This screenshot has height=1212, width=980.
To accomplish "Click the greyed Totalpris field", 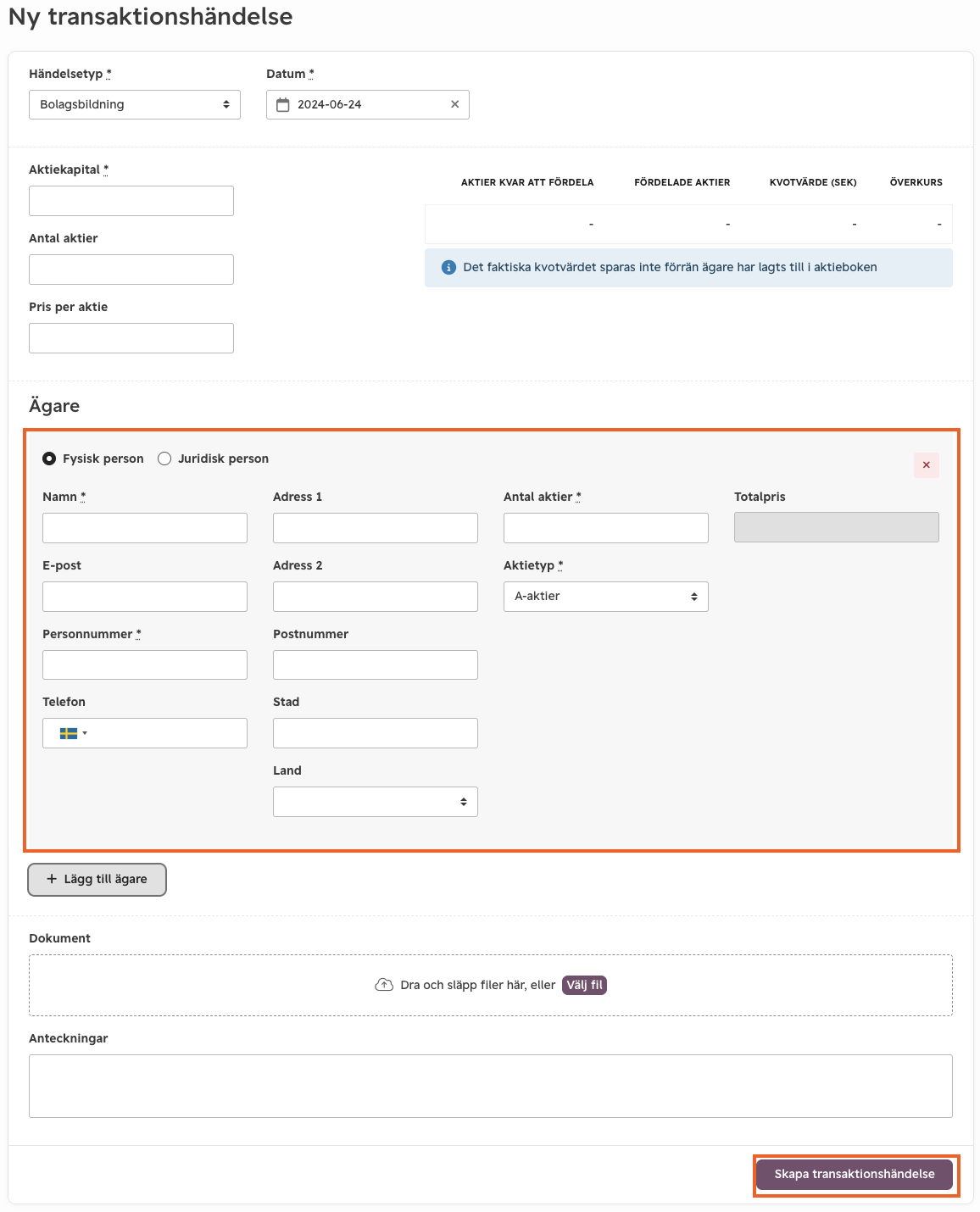I will pos(837,527).
